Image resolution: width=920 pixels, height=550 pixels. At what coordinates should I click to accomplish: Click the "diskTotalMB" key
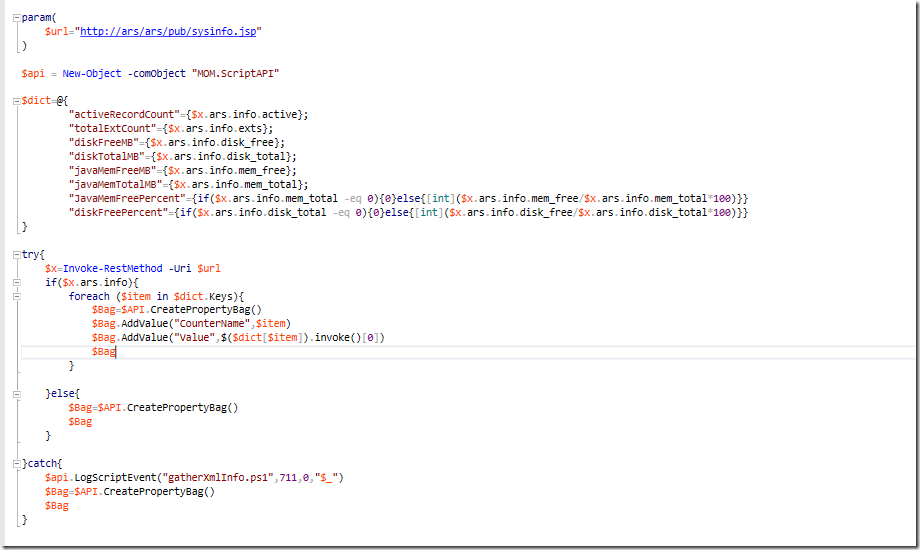click(106, 157)
